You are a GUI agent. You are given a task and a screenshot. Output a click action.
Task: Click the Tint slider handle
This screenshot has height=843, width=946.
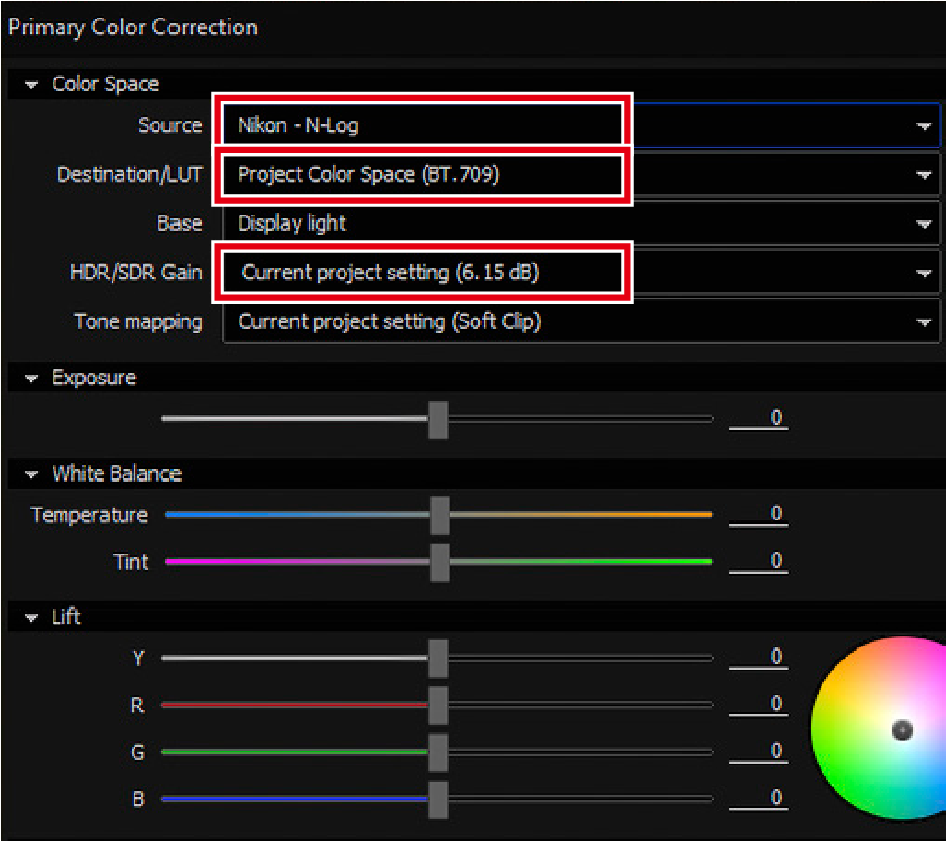(439, 562)
